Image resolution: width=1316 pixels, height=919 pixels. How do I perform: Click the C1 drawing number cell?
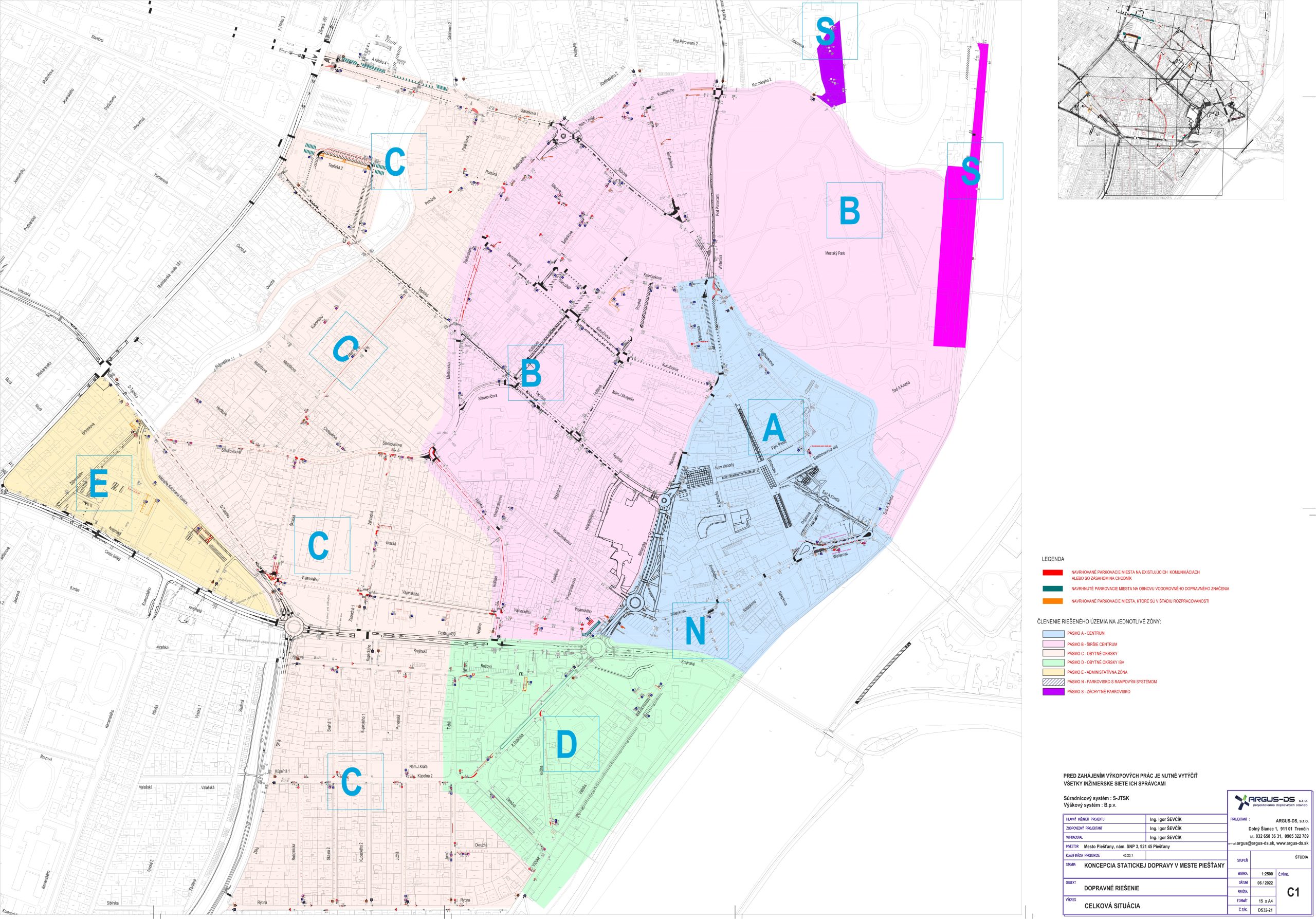pos(1292,892)
